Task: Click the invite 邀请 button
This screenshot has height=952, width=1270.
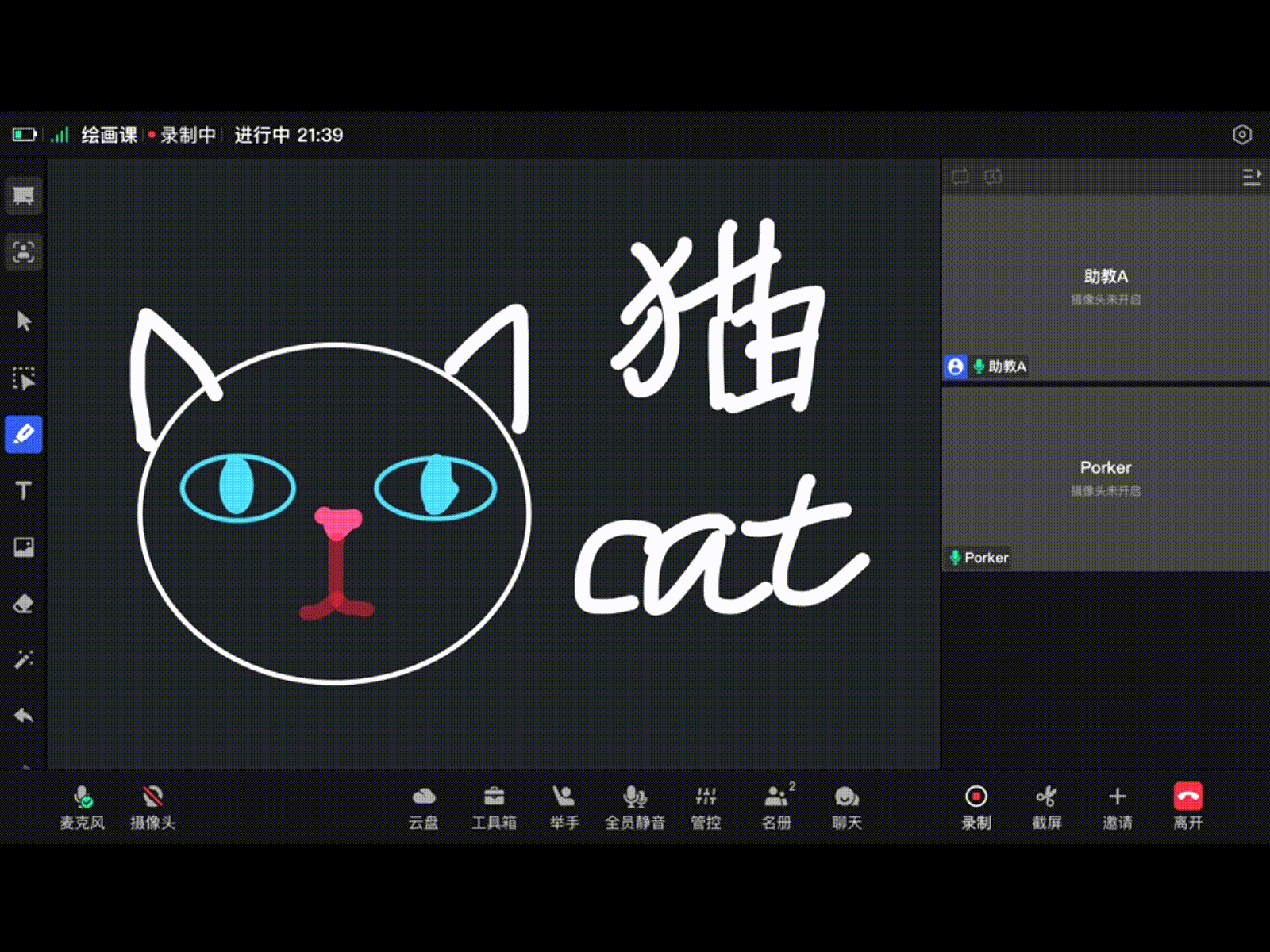Action: click(x=1118, y=808)
